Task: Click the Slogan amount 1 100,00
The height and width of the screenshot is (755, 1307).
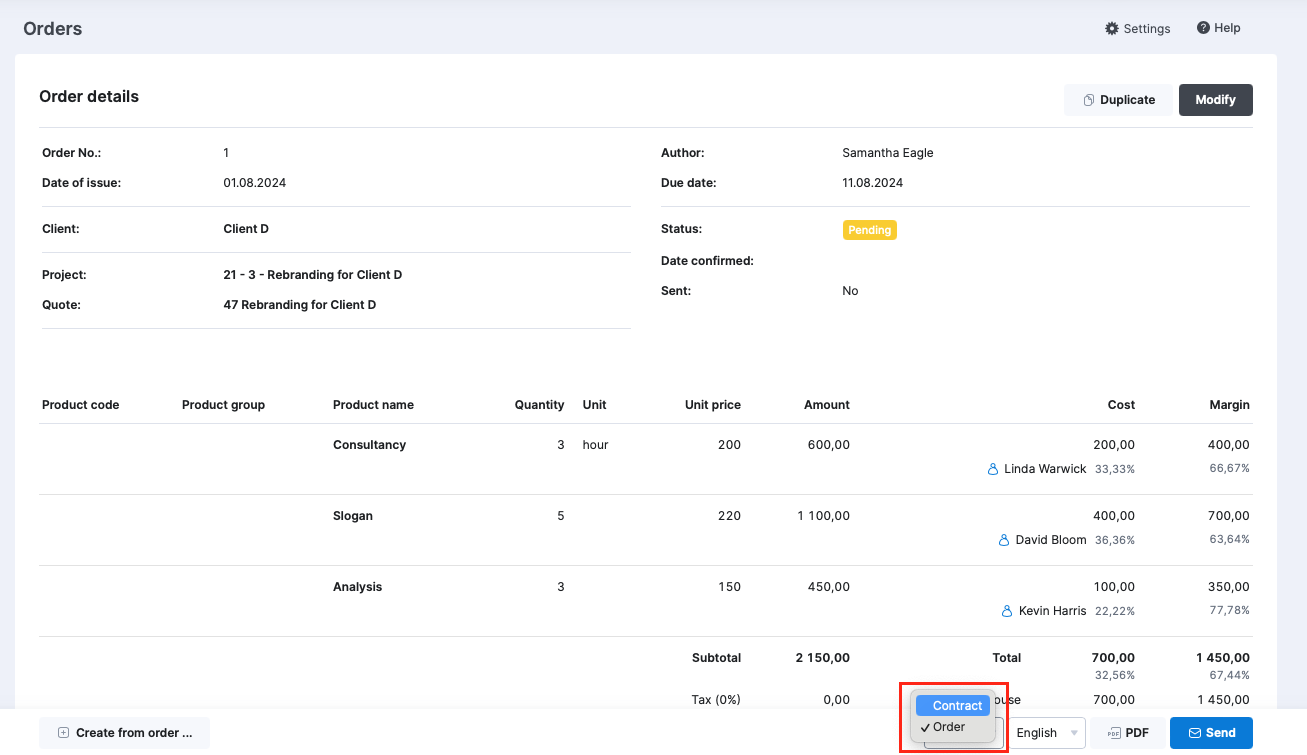Action: (x=824, y=516)
